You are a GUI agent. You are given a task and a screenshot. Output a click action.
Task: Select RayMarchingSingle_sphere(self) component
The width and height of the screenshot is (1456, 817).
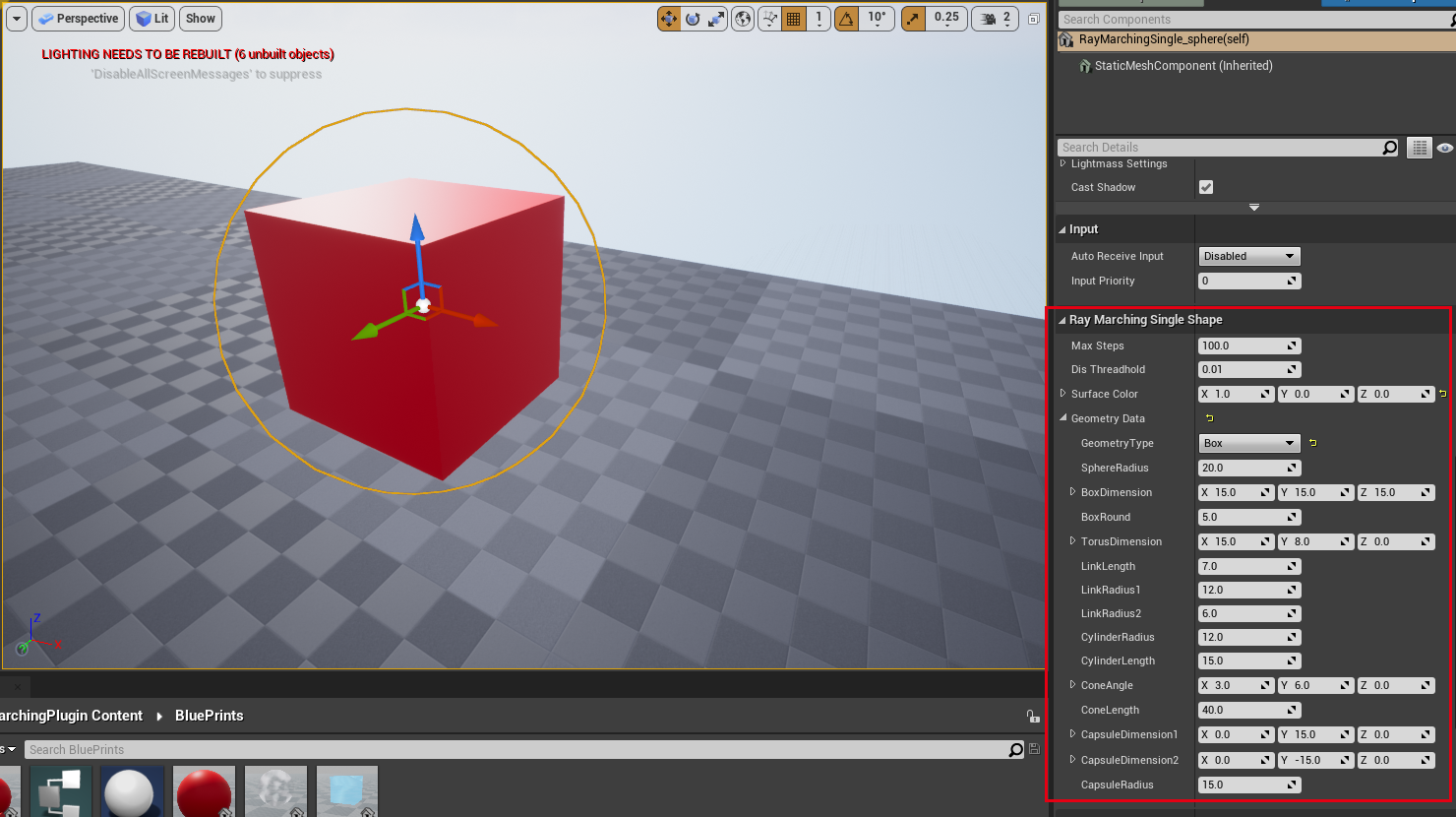pyautogui.click(x=1256, y=39)
